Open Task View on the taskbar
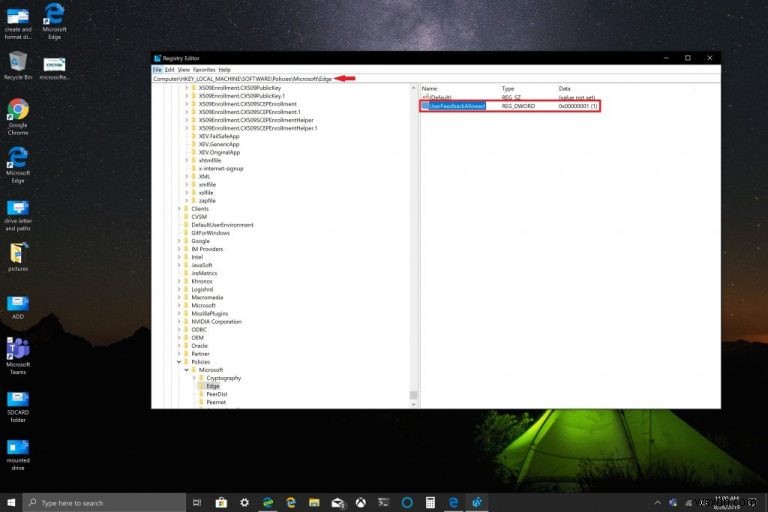This screenshot has height=512, width=768. (x=197, y=502)
